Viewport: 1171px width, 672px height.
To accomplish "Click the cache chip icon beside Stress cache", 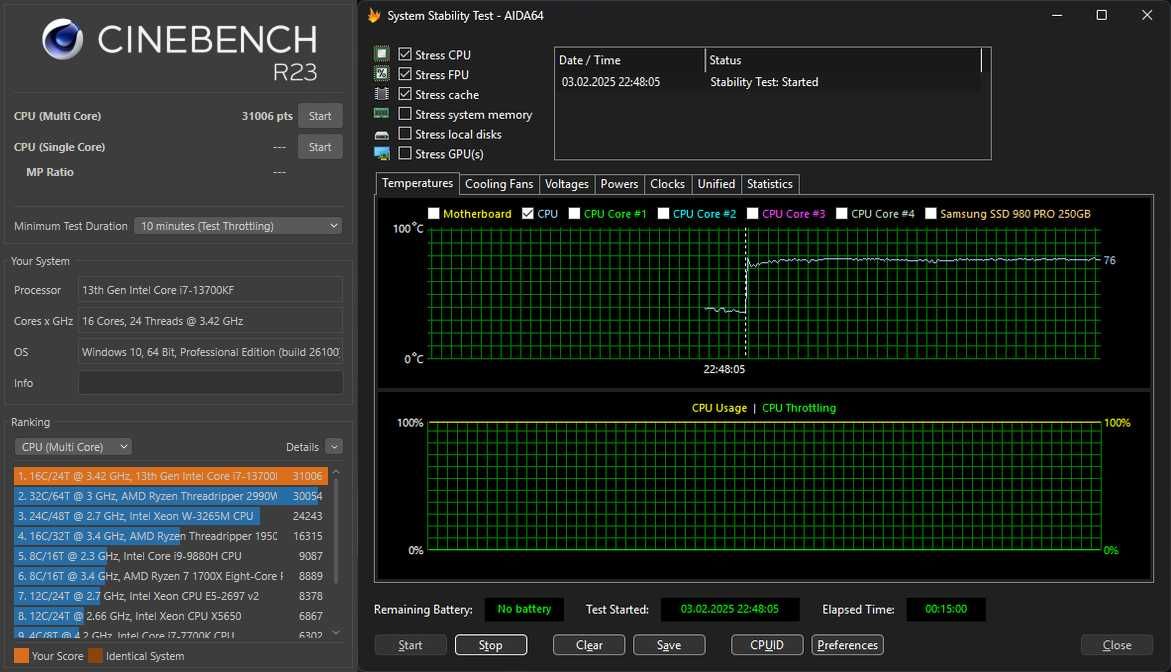I will (x=382, y=94).
